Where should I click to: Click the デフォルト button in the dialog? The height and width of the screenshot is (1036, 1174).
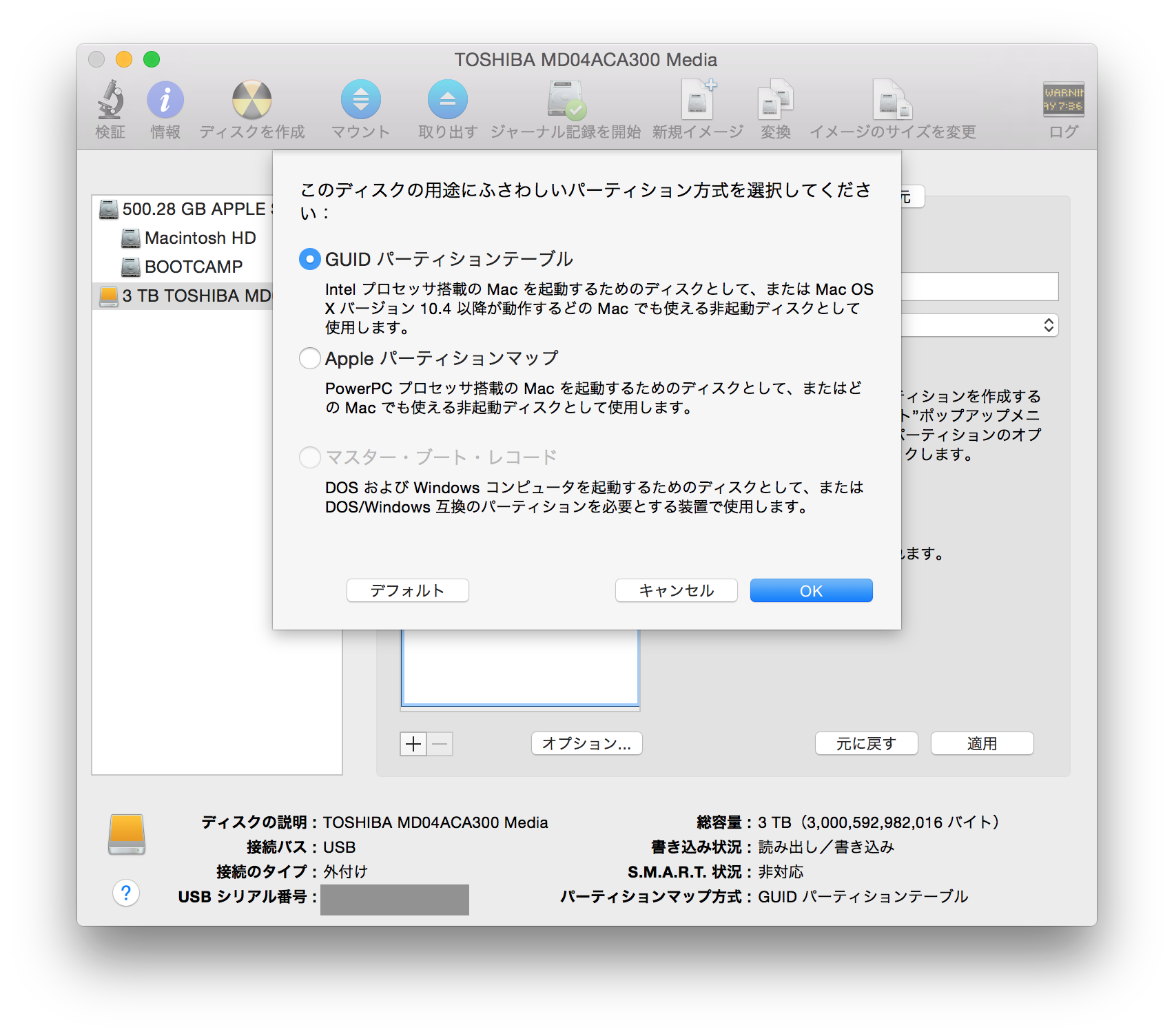pyautogui.click(x=408, y=590)
